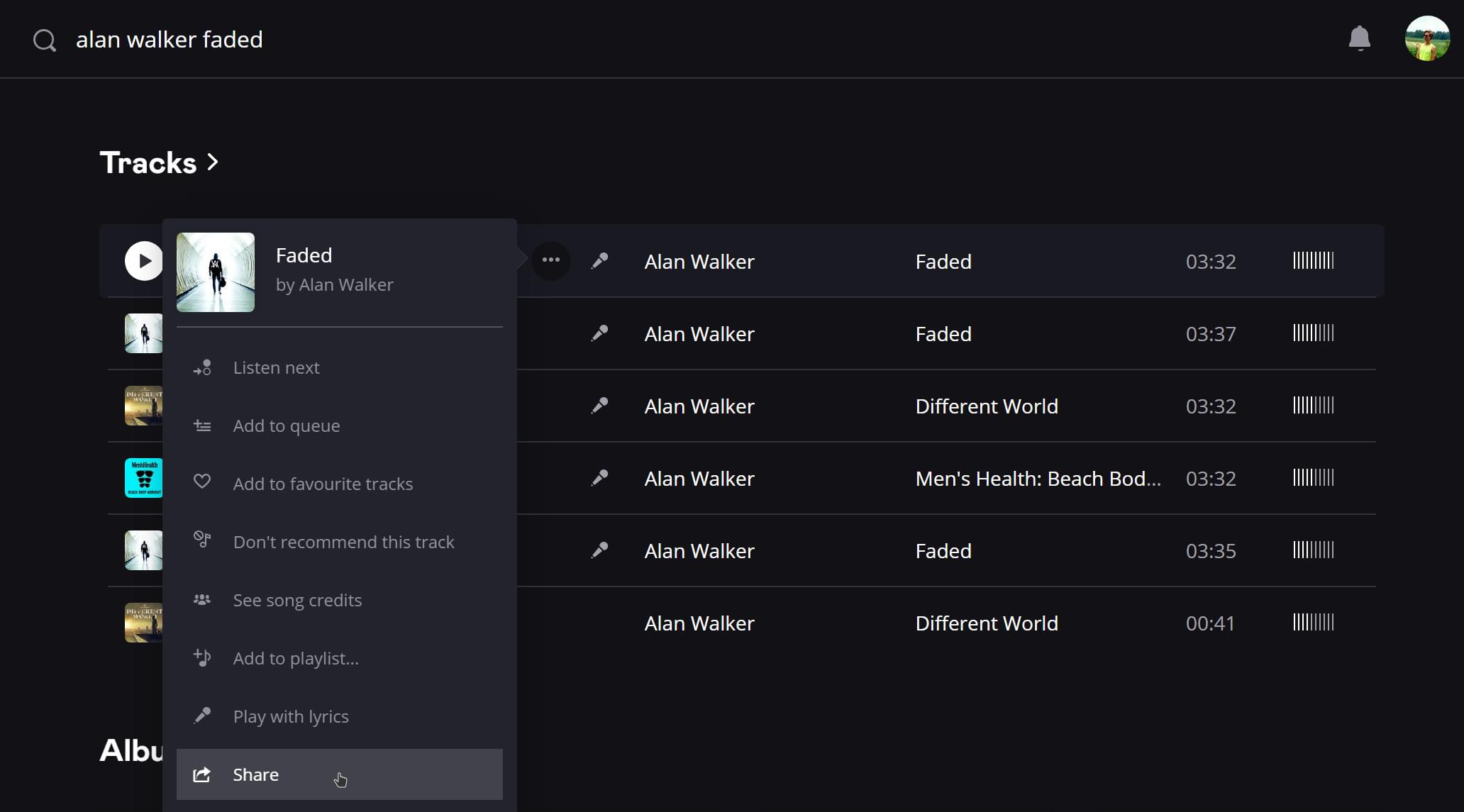Image resolution: width=1464 pixels, height=812 pixels.
Task: Click lyrics microphone in Different World 03:32 row
Action: point(600,406)
